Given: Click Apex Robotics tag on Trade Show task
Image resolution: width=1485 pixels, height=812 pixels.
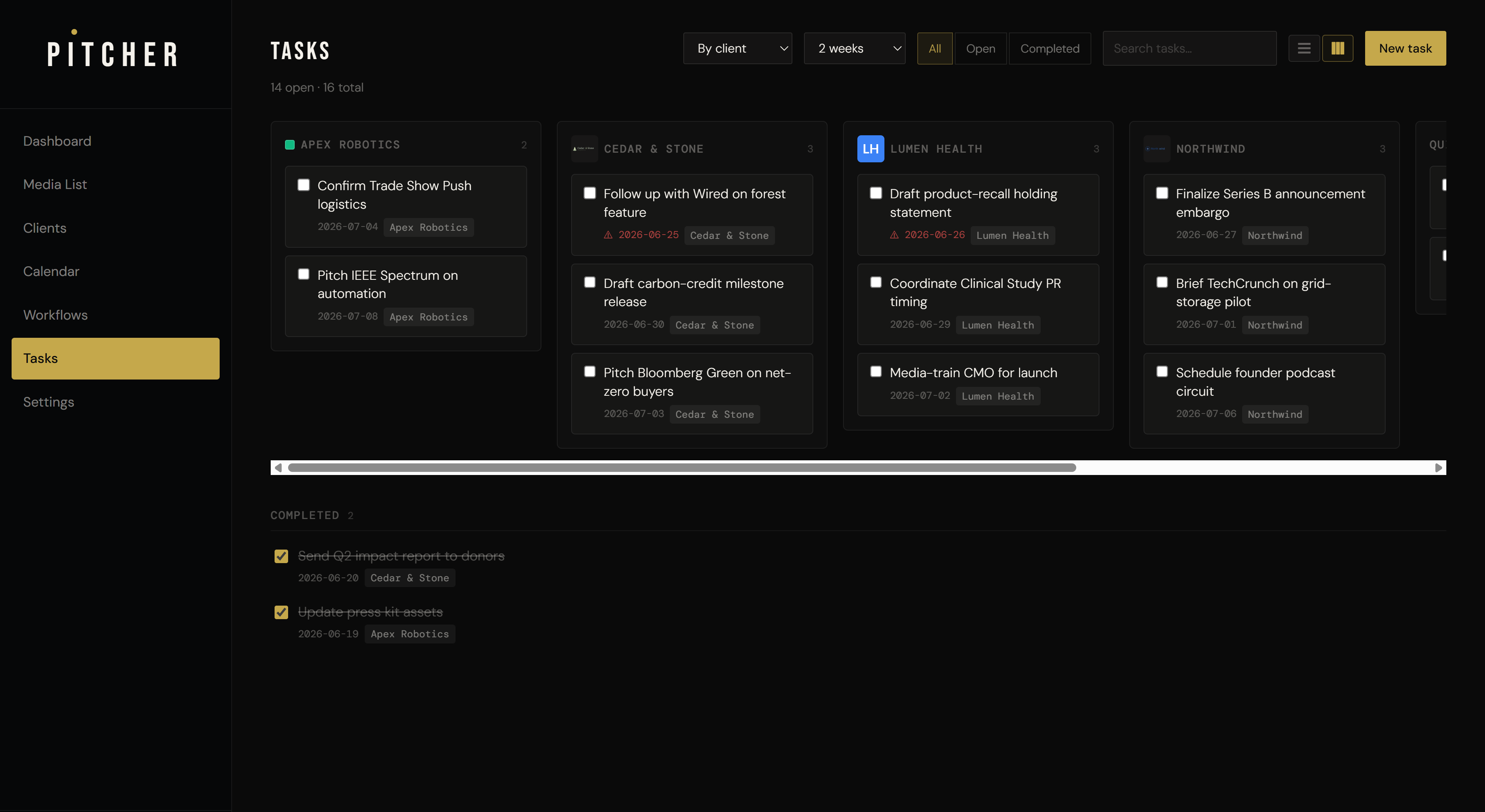Looking at the screenshot, I should (x=428, y=227).
